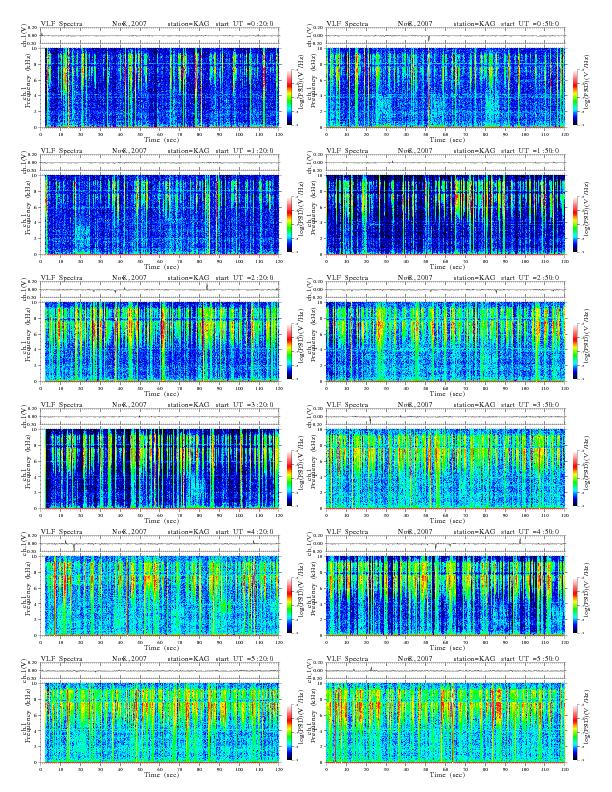The width and height of the screenshot is (612, 792).
Task: Click the title text 'start UT =3:20:0'
Action: pos(244,405)
